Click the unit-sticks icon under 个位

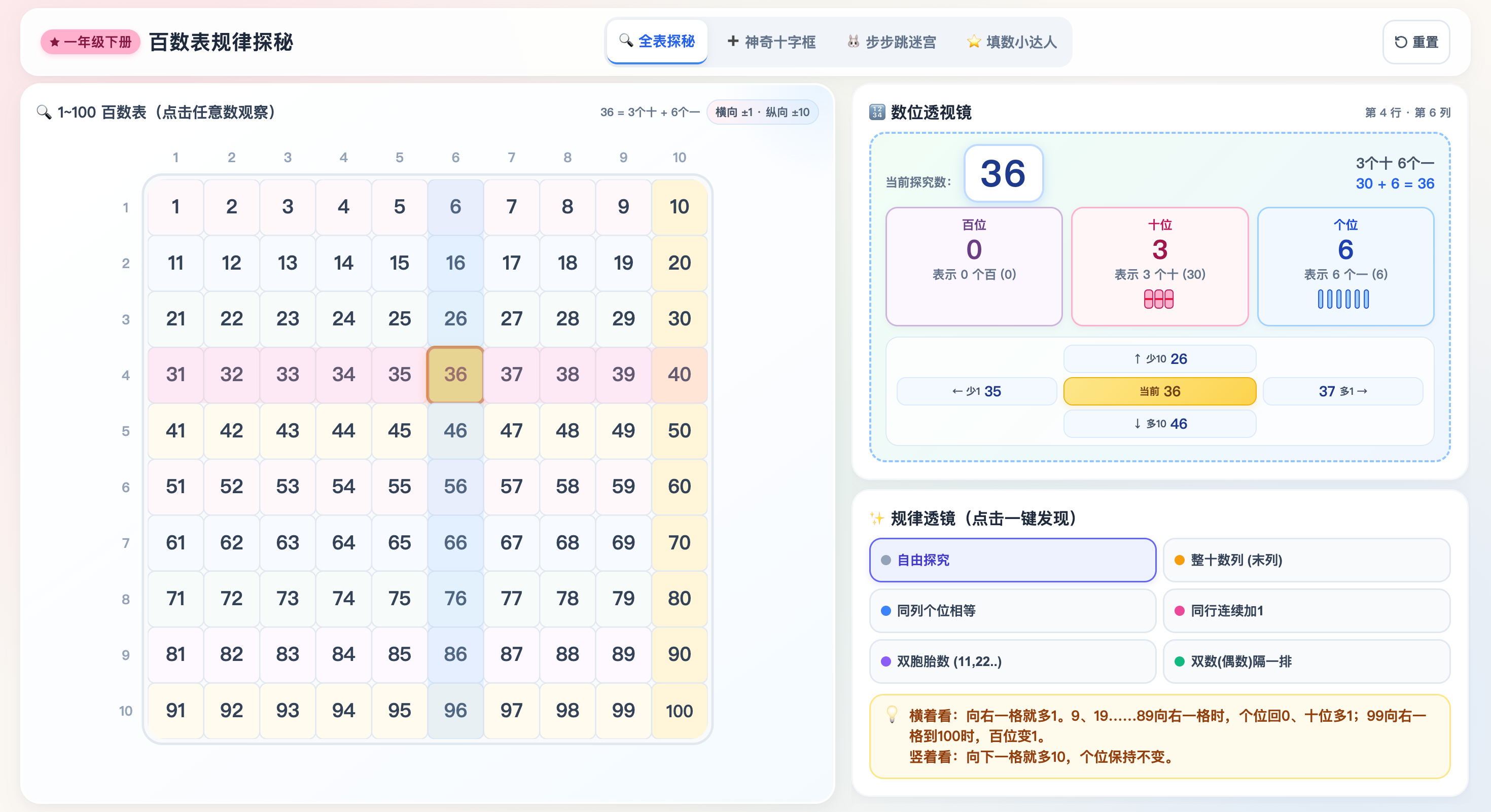[1343, 299]
